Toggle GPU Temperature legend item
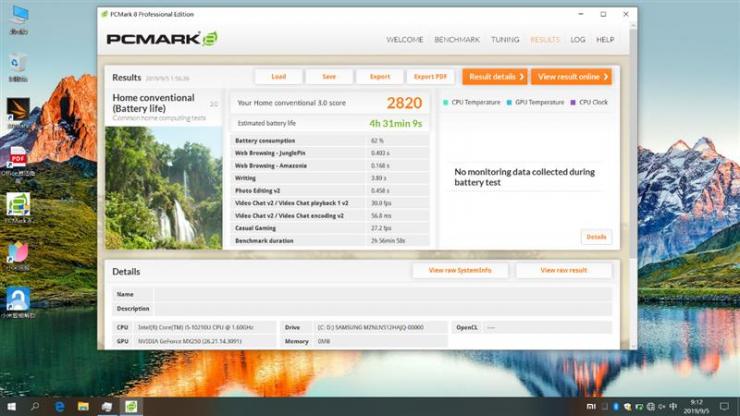Image resolution: width=740 pixels, height=416 pixels. (535, 102)
